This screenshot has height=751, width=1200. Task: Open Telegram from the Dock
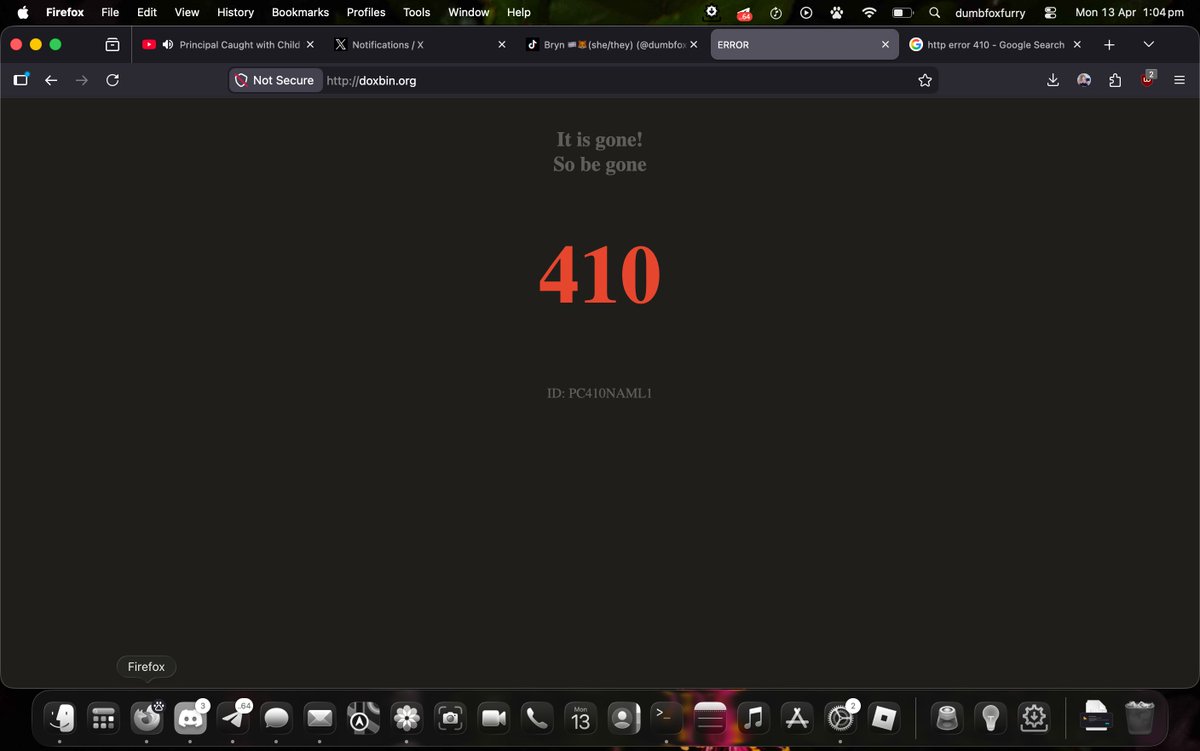coord(233,717)
